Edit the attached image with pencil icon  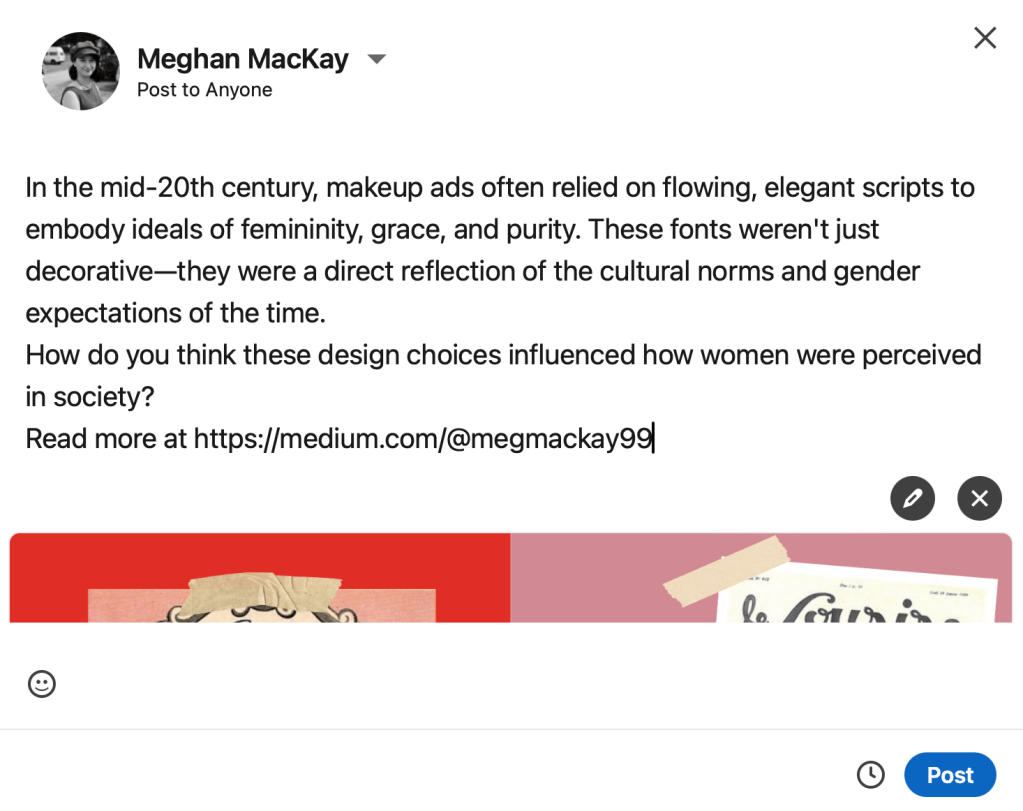pos(912,498)
